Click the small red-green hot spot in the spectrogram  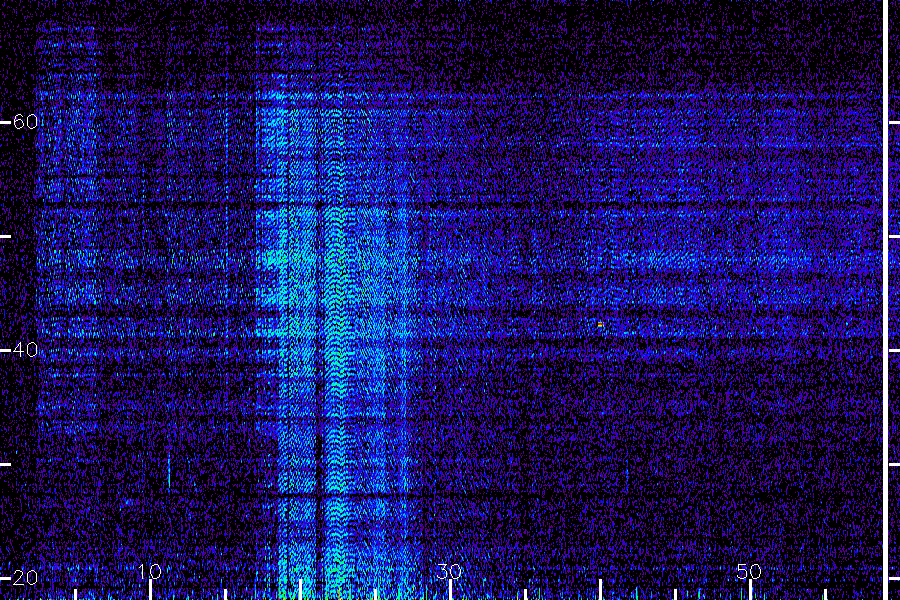pos(600,325)
